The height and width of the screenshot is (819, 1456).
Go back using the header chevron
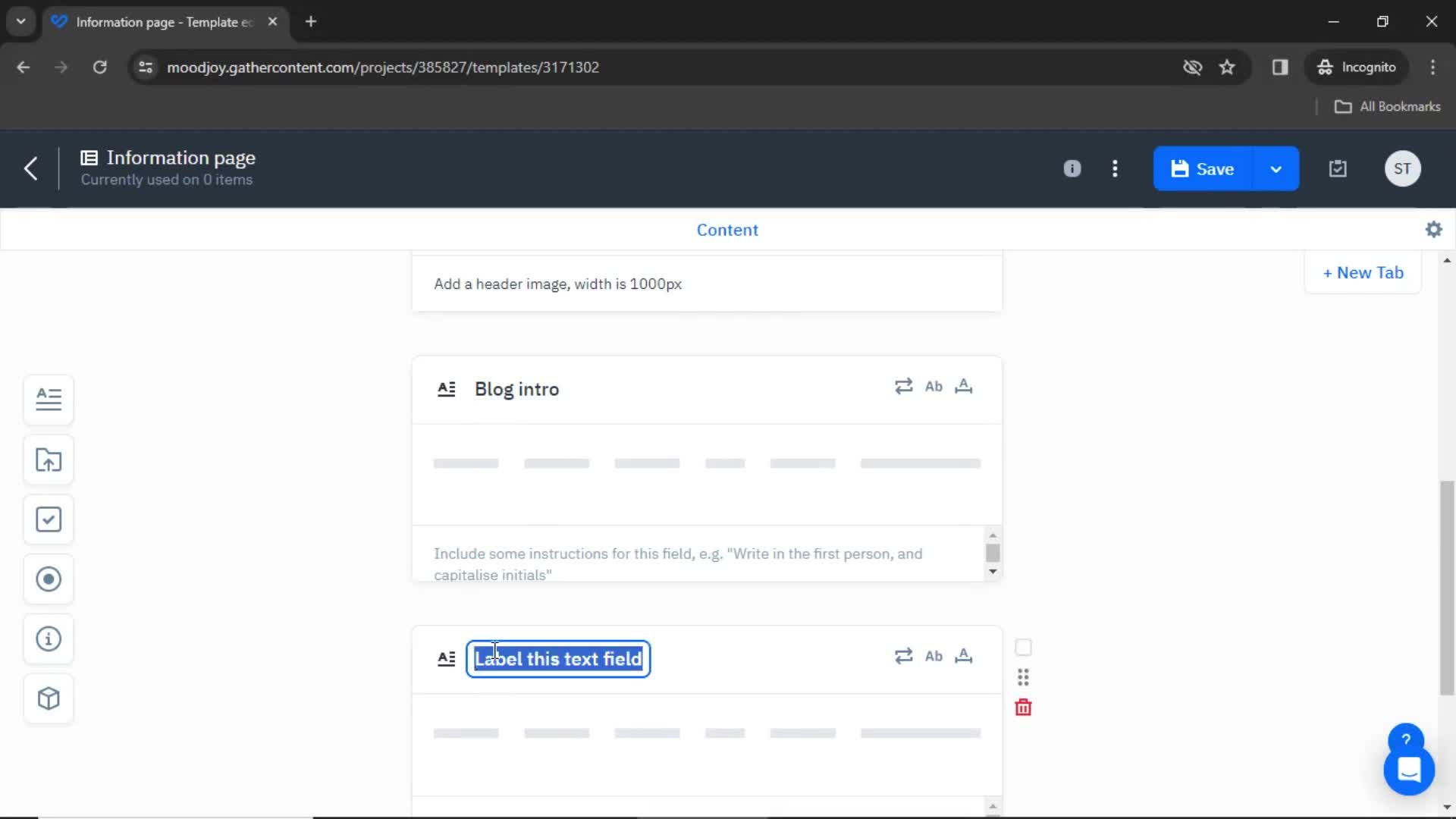pyautogui.click(x=30, y=168)
